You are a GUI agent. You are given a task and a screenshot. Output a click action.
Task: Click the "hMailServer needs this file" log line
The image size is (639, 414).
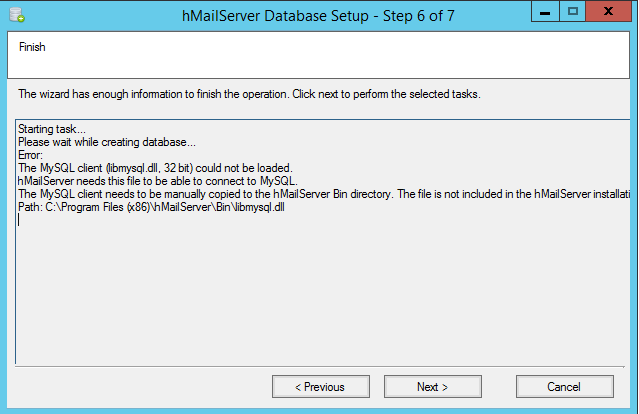(158, 180)
